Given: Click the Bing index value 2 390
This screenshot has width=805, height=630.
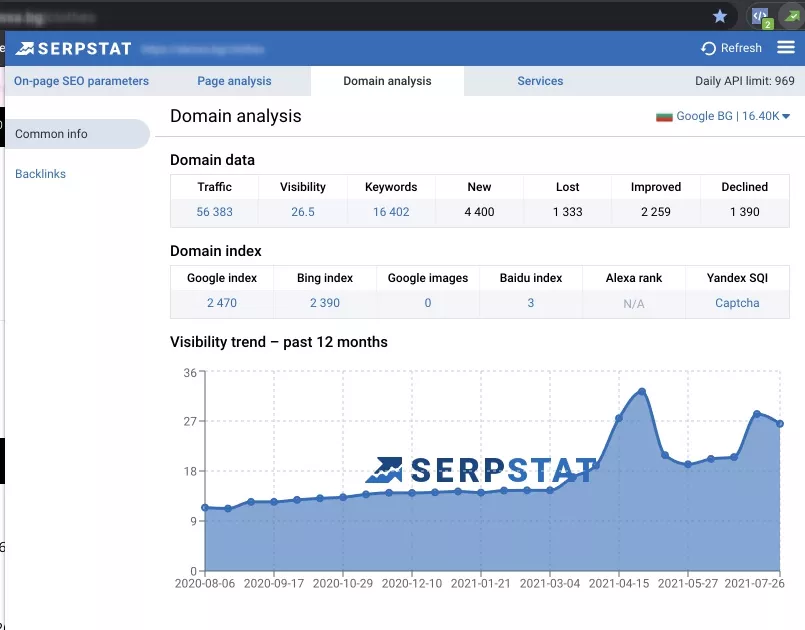Looking at the screenshot, I should pos(325,303).
